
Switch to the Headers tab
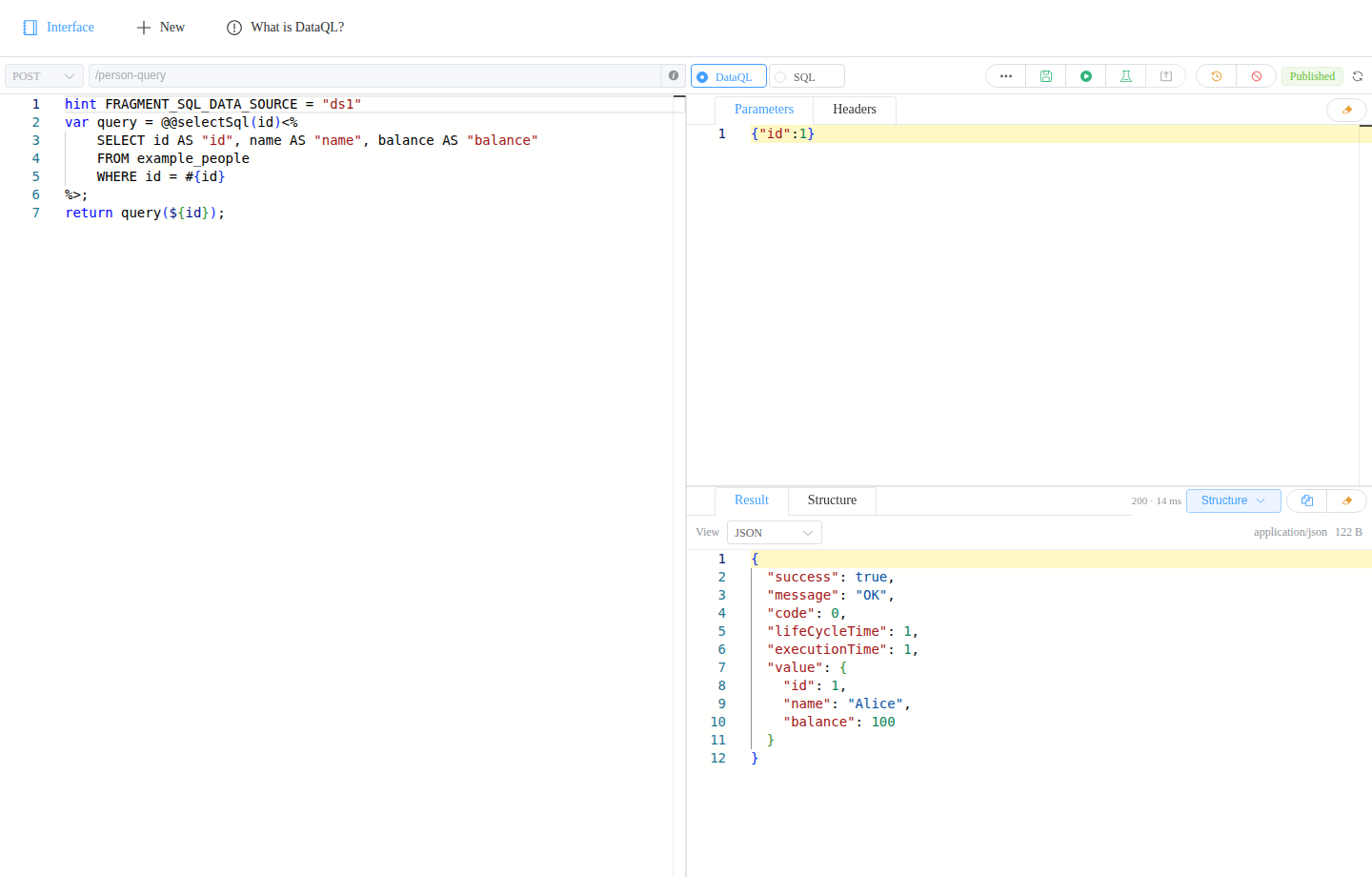(855, 110)
